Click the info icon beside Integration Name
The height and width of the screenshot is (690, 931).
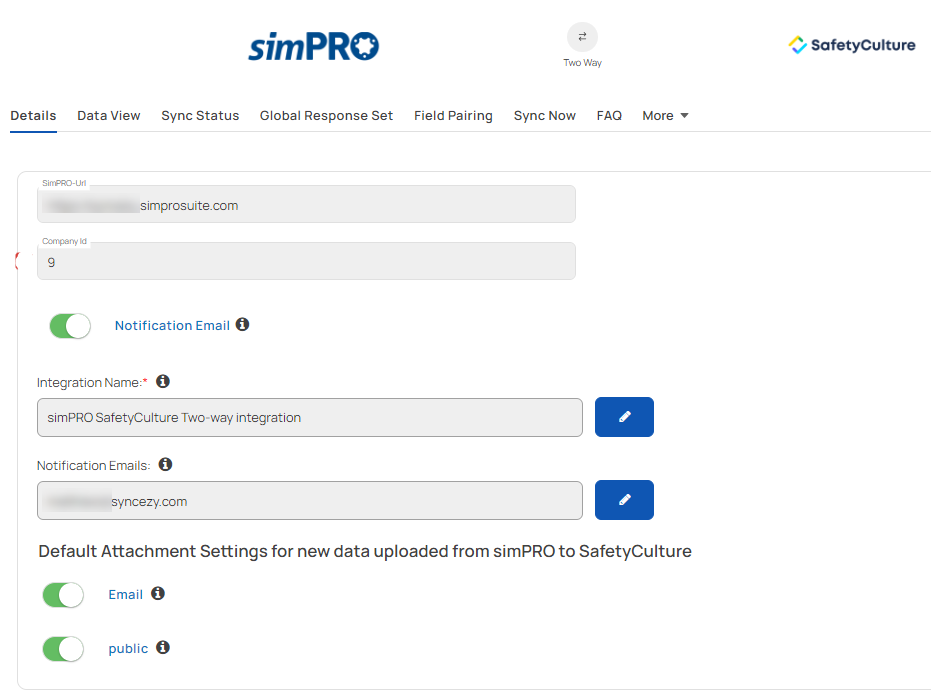click(163, 381)
